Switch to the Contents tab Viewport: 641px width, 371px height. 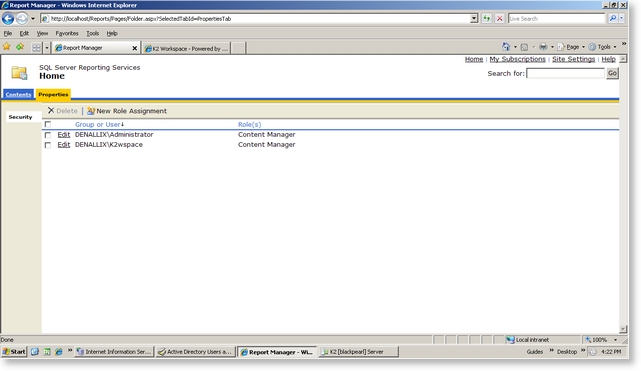point(18,94)
